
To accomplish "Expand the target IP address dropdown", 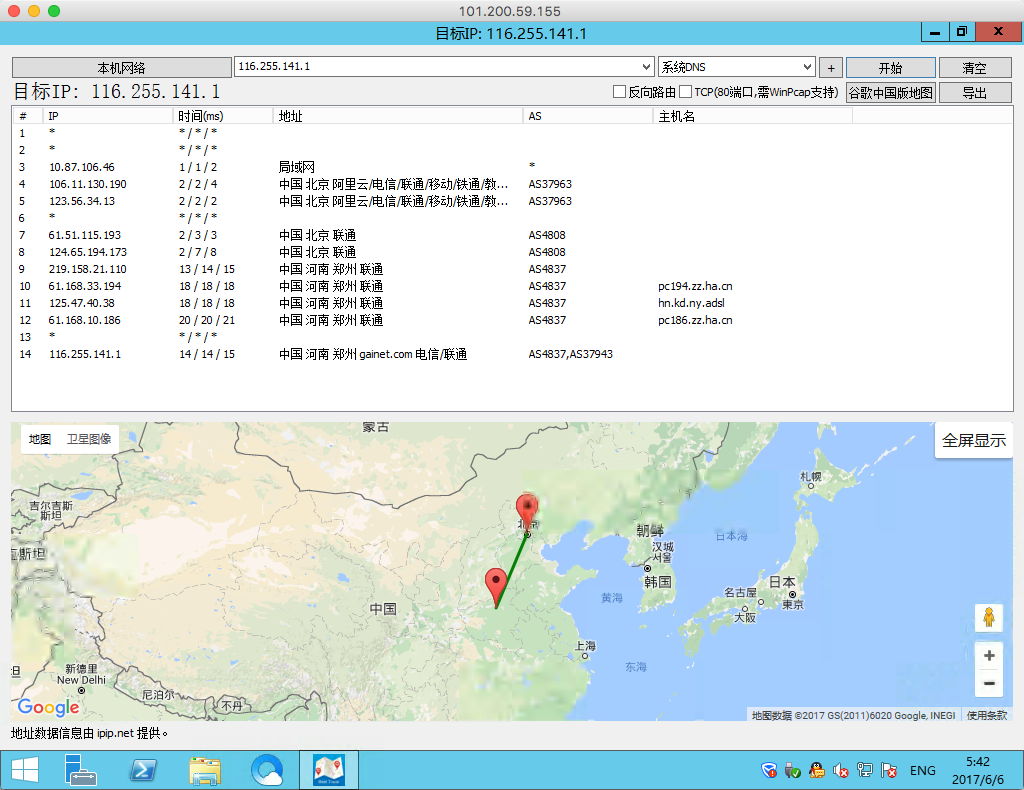I will coord(645,67).
